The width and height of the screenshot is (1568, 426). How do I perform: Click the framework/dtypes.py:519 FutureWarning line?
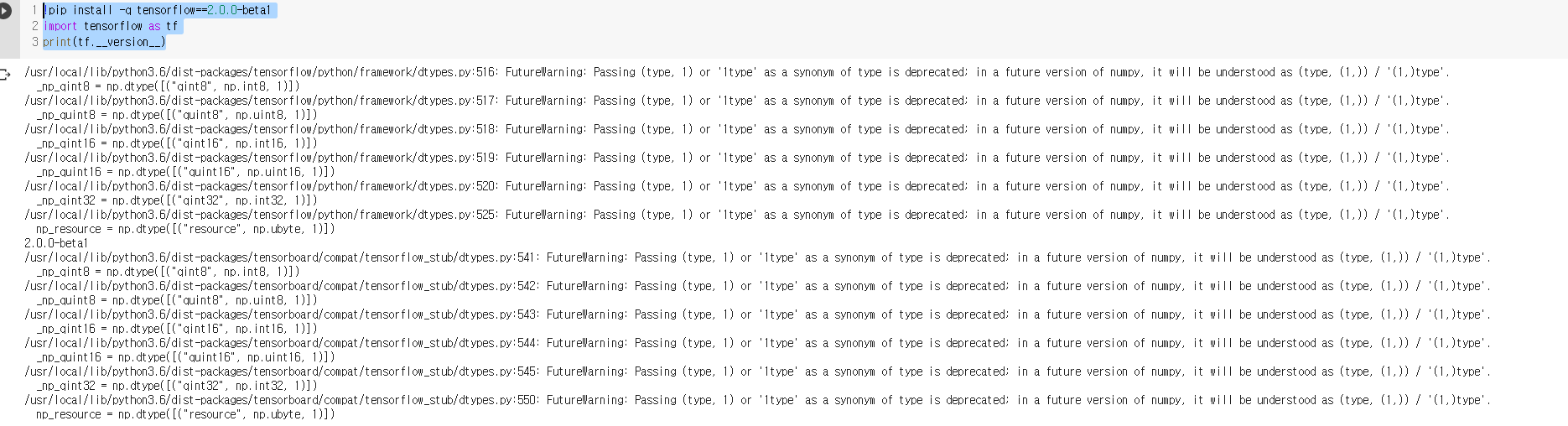tap(737, 158)
